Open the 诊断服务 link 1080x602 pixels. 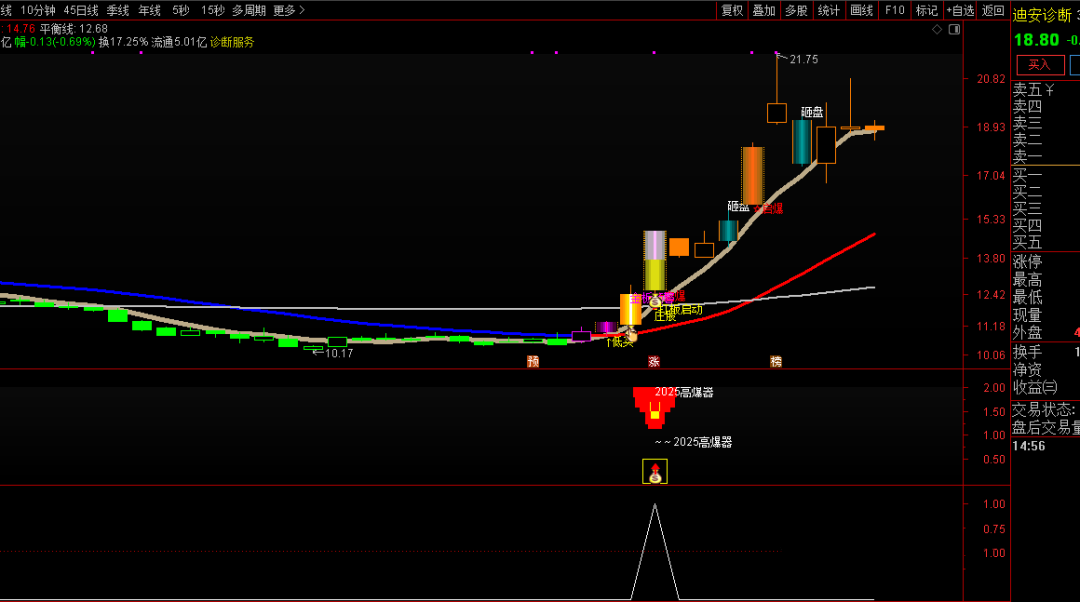click(x=232, y=42)
